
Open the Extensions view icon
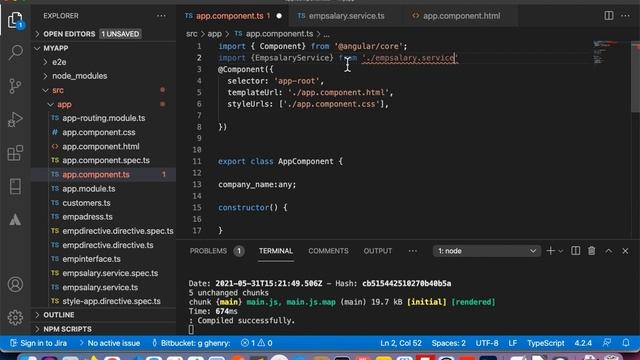point(15,153)
